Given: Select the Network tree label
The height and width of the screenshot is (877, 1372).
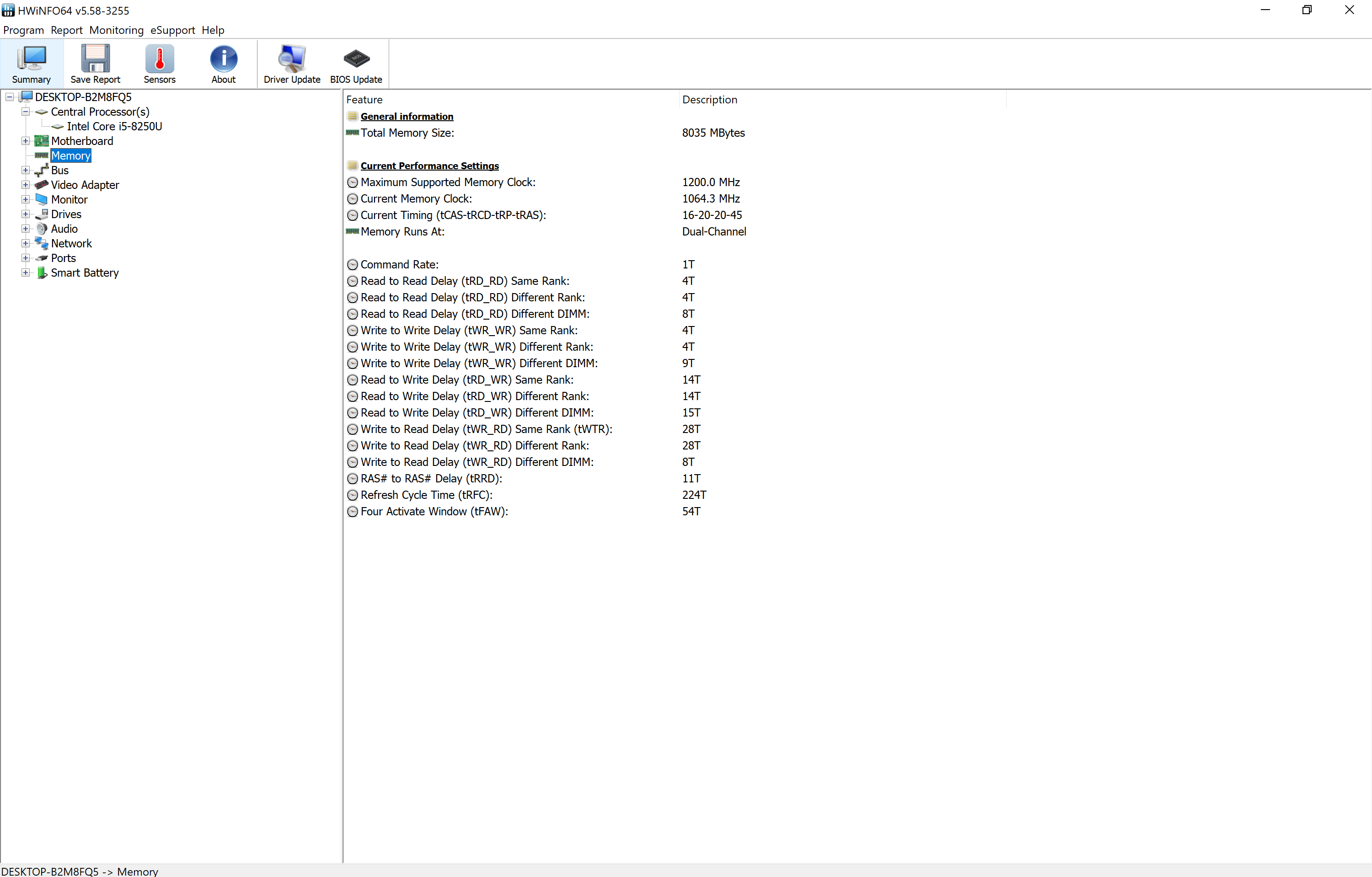Looking at the screenshot, I should click(x=71, y=243).
